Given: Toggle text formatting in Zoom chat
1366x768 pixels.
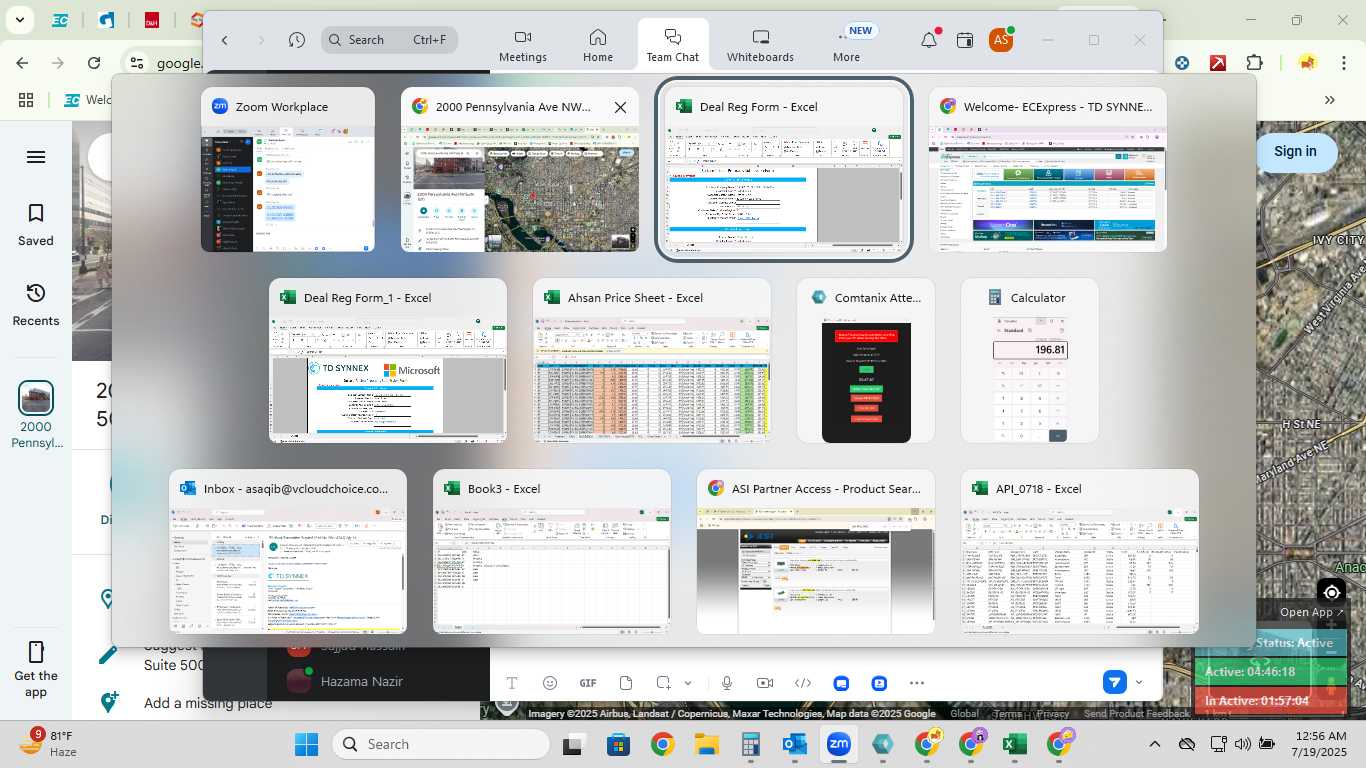Looking at the screenshot, I should pyautogui.click(x=512, y=683).
